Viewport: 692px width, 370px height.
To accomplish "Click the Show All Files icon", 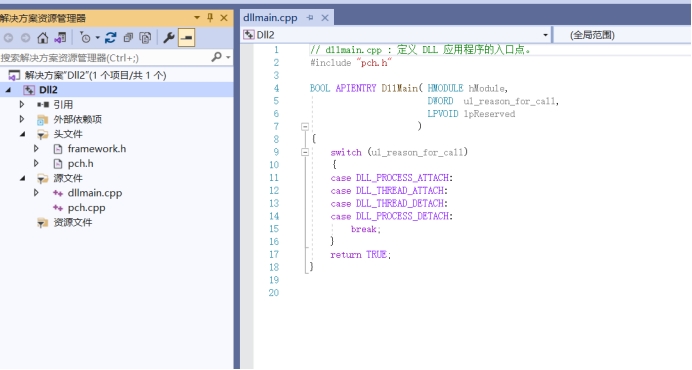I will coord(145,38).
